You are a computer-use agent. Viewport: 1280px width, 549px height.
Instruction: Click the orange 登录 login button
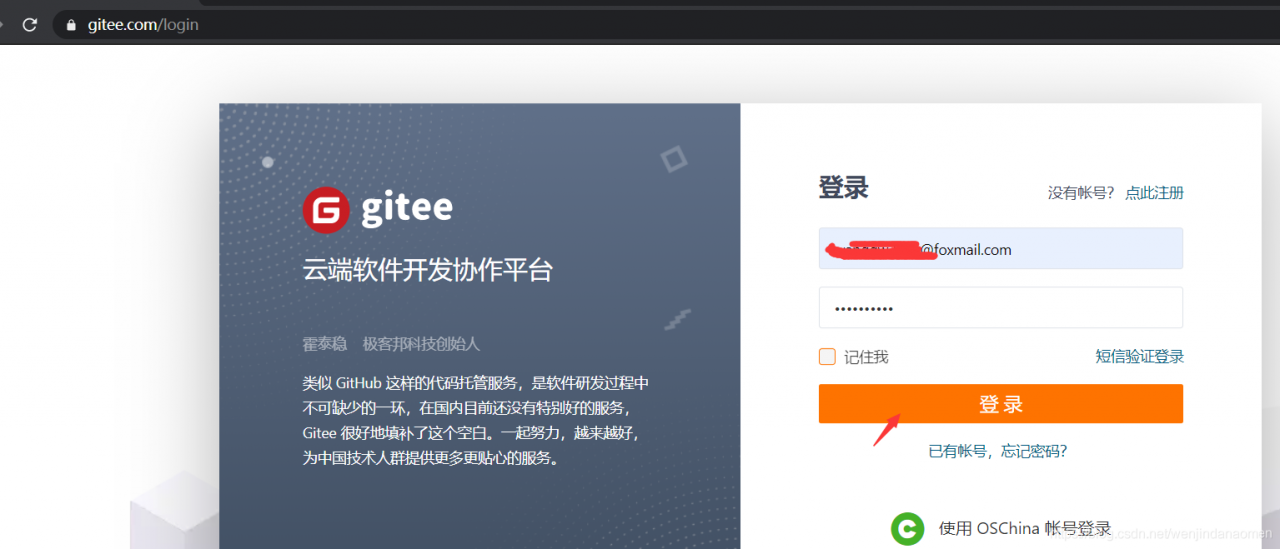pos(1000,404)
